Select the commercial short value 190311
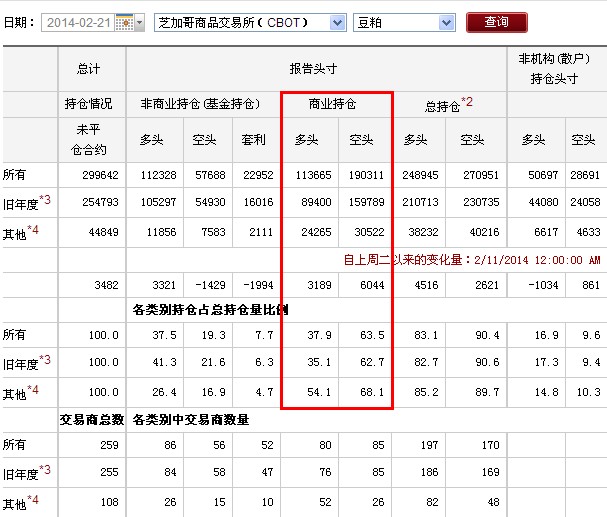607x517 pixels. pos(365,175)
